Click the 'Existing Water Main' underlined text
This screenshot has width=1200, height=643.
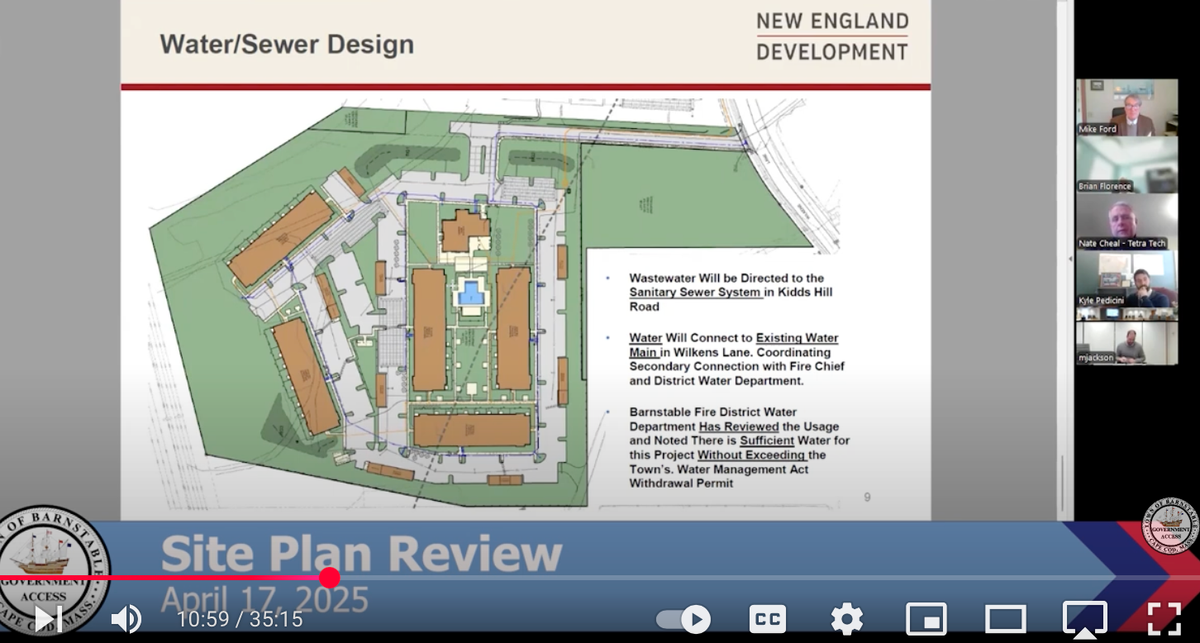click(734, 345)
